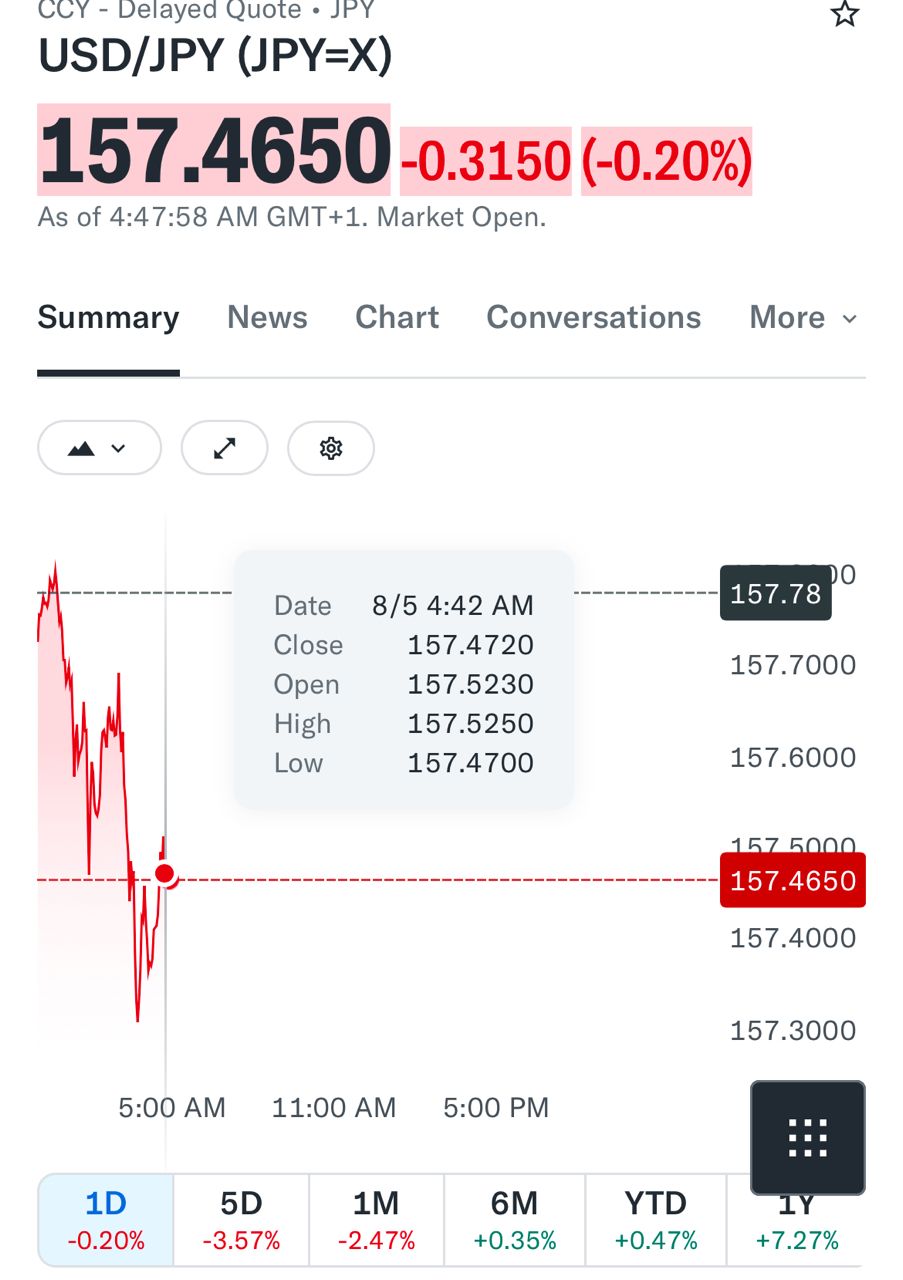903x1280 pixels.
Task: Click the 157.4650 current price label
Action: click(x=793, y=880)
